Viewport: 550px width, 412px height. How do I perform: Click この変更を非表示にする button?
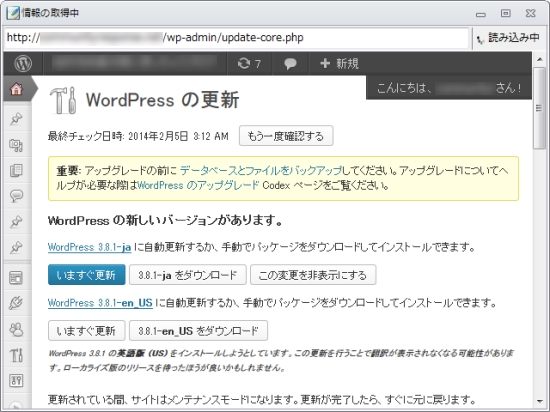pyautogui.click(x=313, y=275)
